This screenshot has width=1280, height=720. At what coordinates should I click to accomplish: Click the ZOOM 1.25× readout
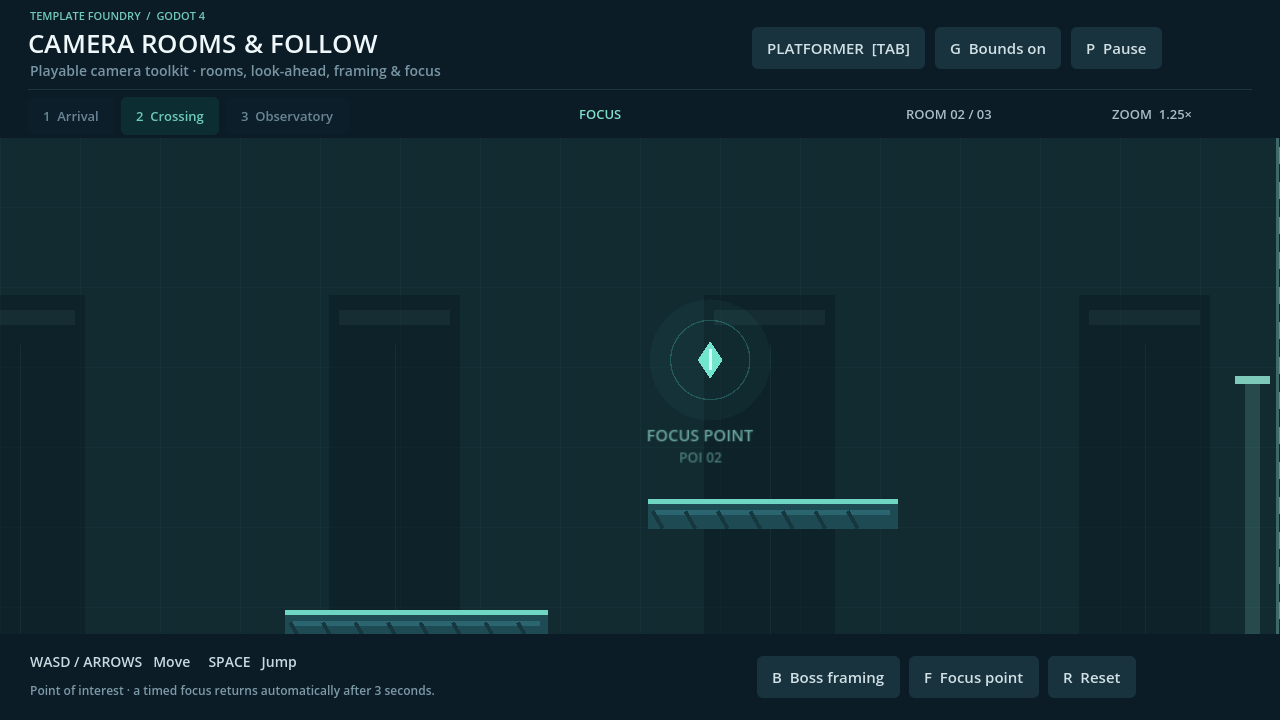pyautogui.click(x=1152, y=114)
